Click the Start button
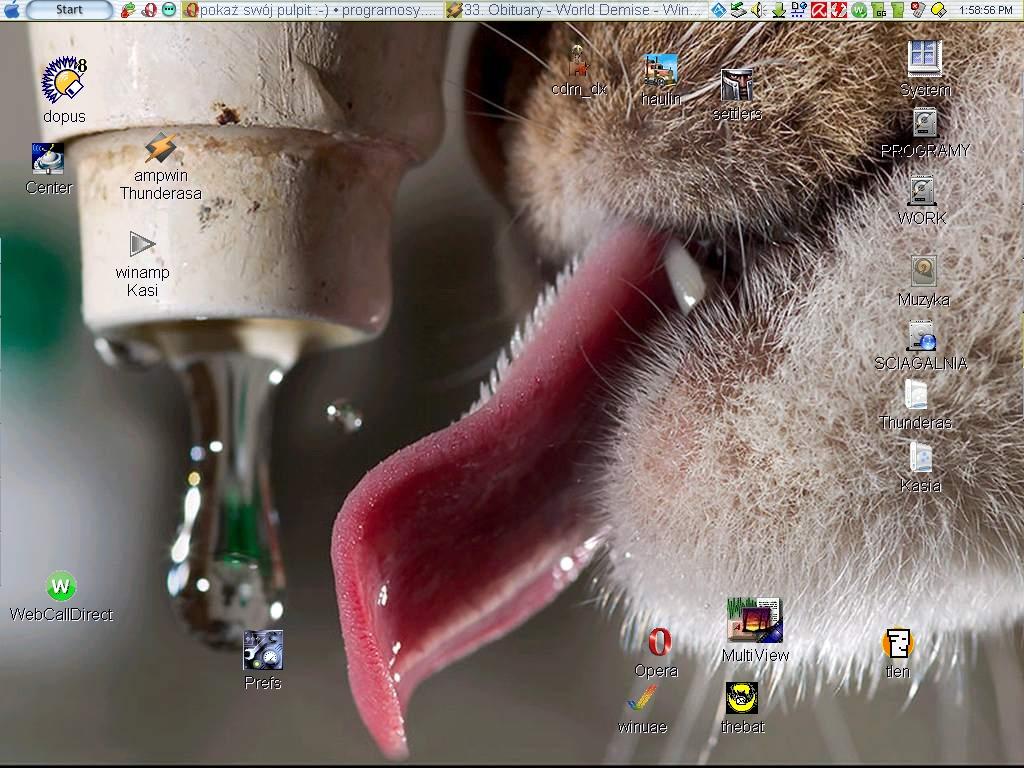The width and height of the screenshot is (1024, 768). (69, 10)
